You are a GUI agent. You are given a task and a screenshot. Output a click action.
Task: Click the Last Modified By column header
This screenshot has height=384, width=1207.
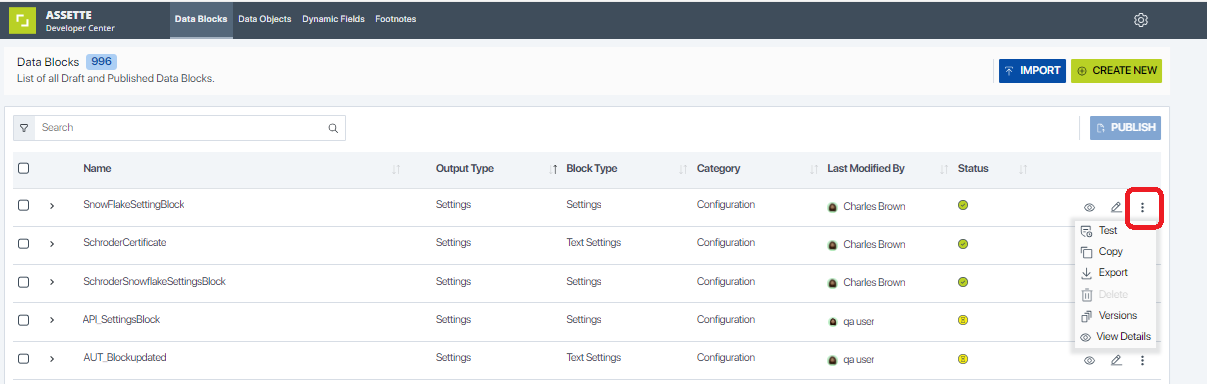(x=866, y=169)
